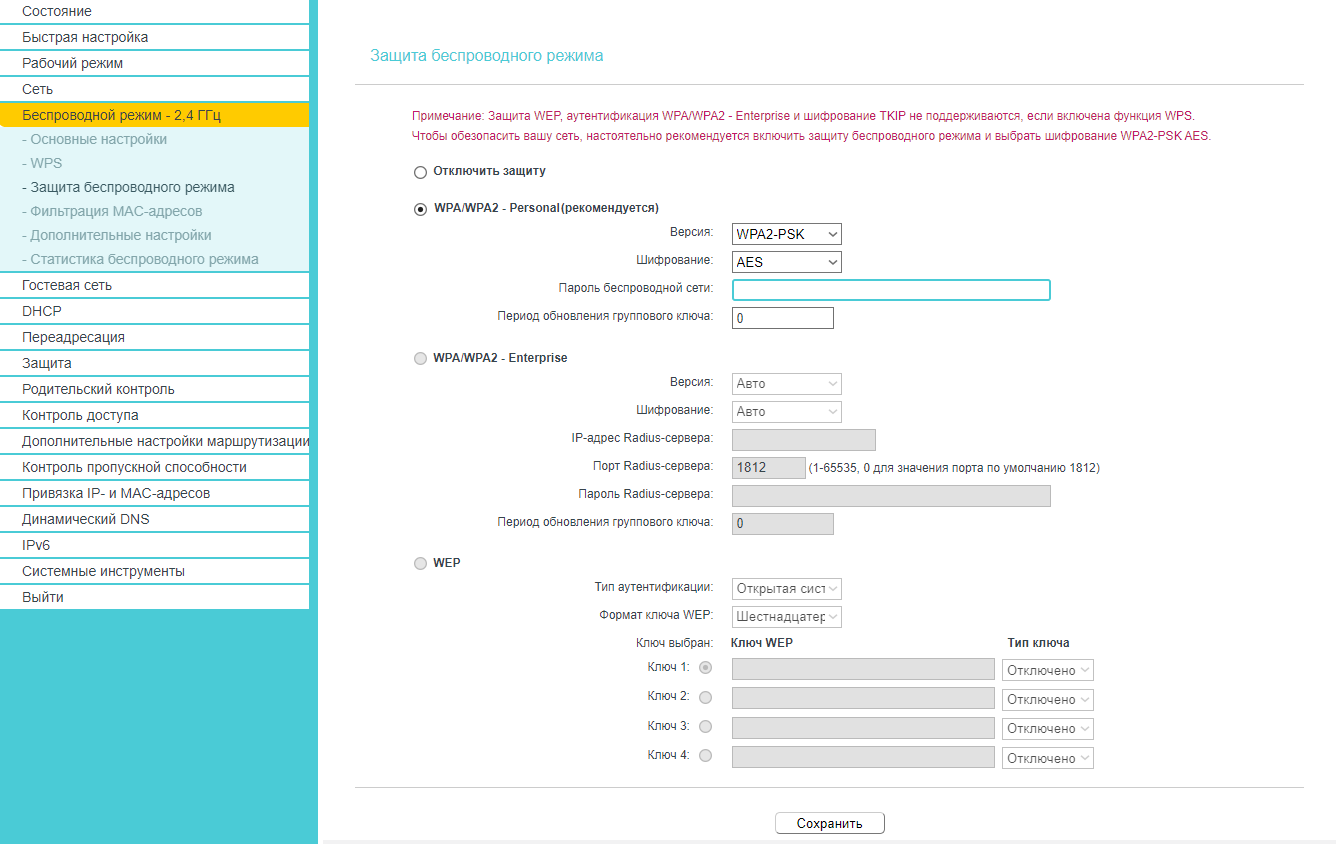The width and height of the screenshot is (1336, 844).
Task: Open the 'Рабочий режим' menu item
Action: click(154, 63)
